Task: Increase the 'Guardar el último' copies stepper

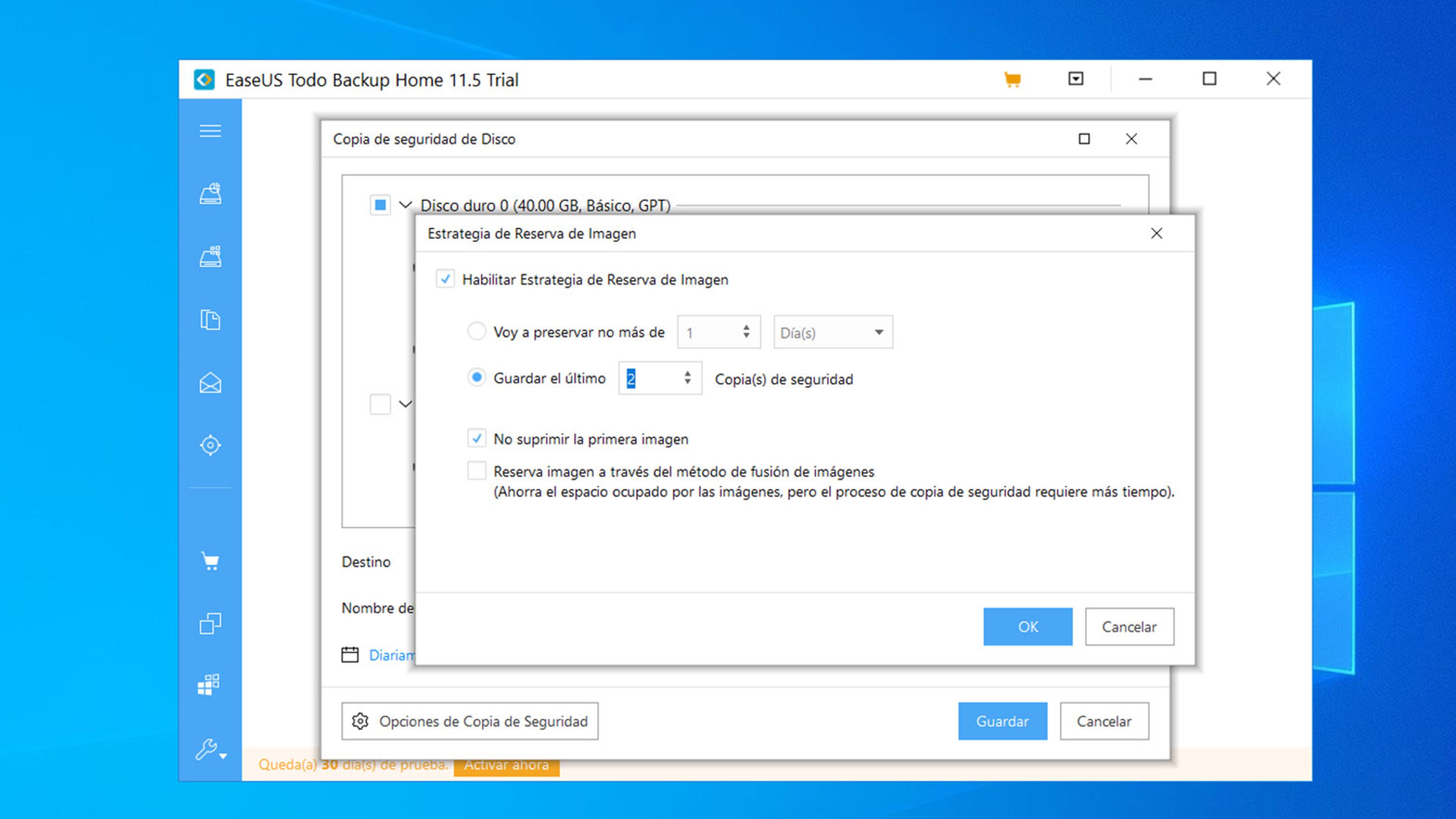Action: point(687,373)
